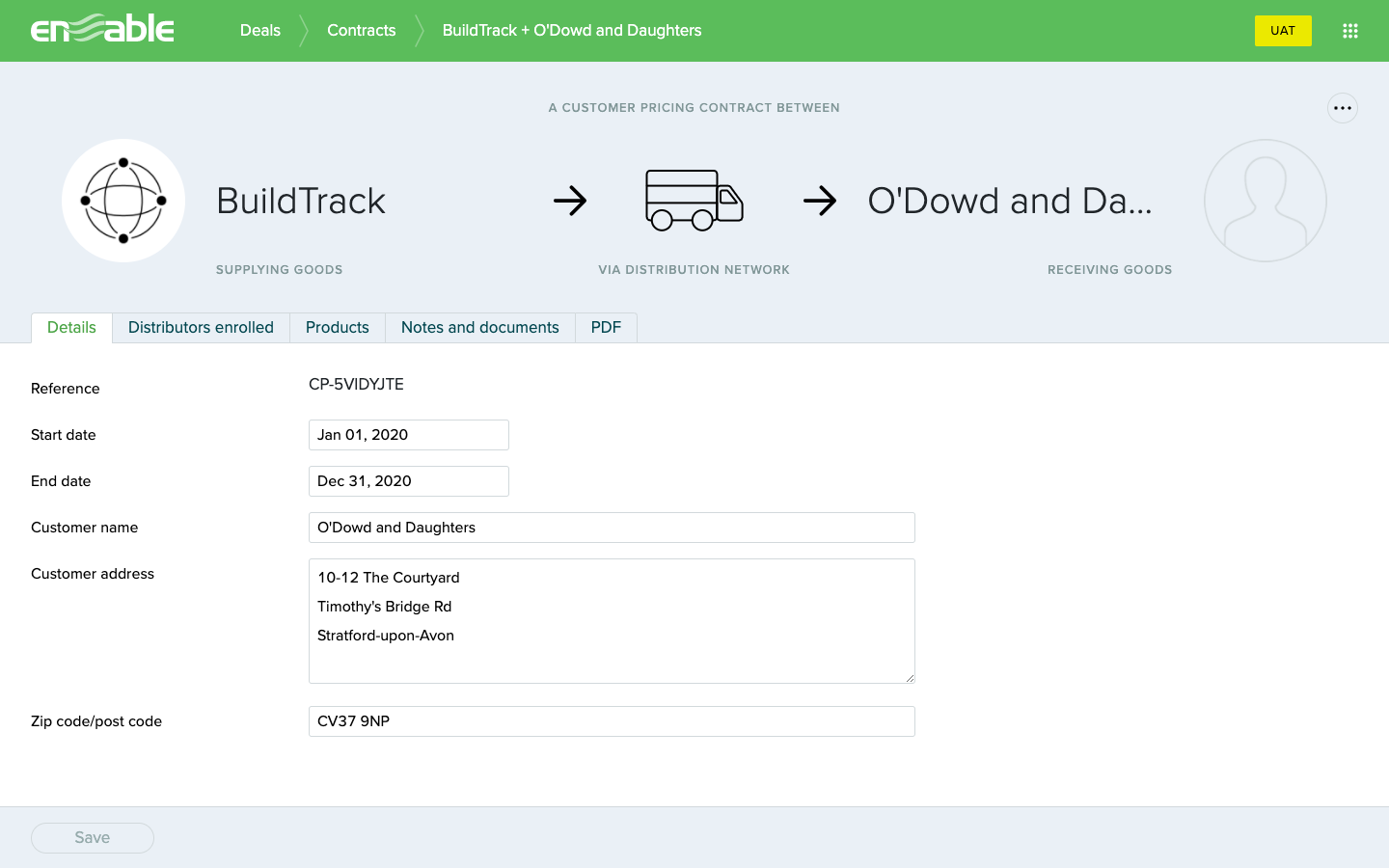1389x868 pixels.
Task: Open the Products tab
Action: click(x=338, y=328)
